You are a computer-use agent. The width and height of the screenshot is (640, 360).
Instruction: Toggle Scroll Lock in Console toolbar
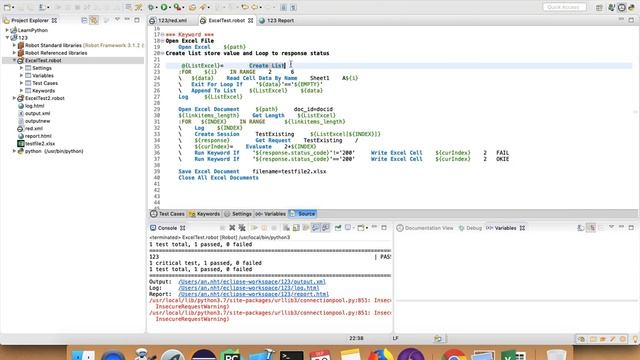tap(296, 228)
